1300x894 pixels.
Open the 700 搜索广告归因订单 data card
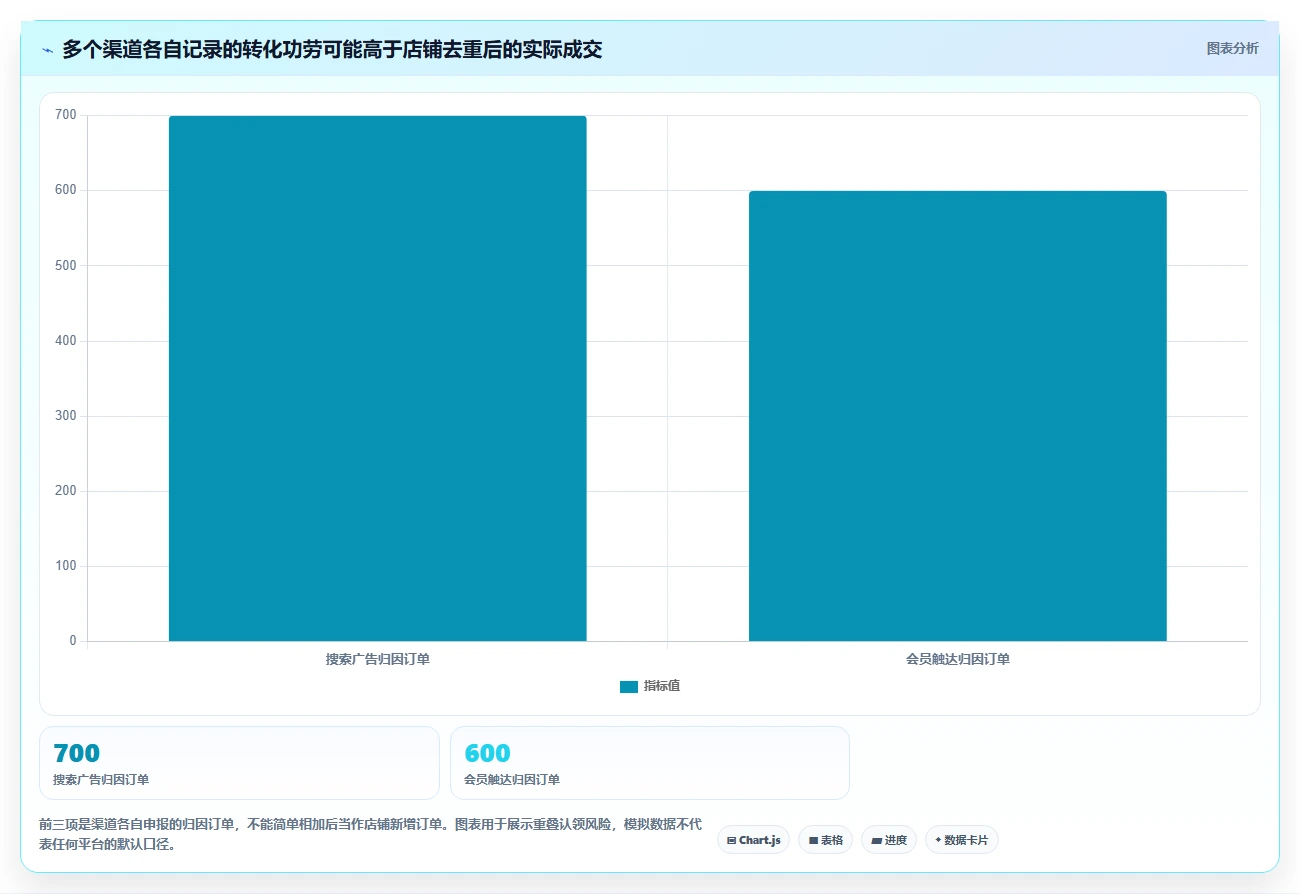click(239, 763)
